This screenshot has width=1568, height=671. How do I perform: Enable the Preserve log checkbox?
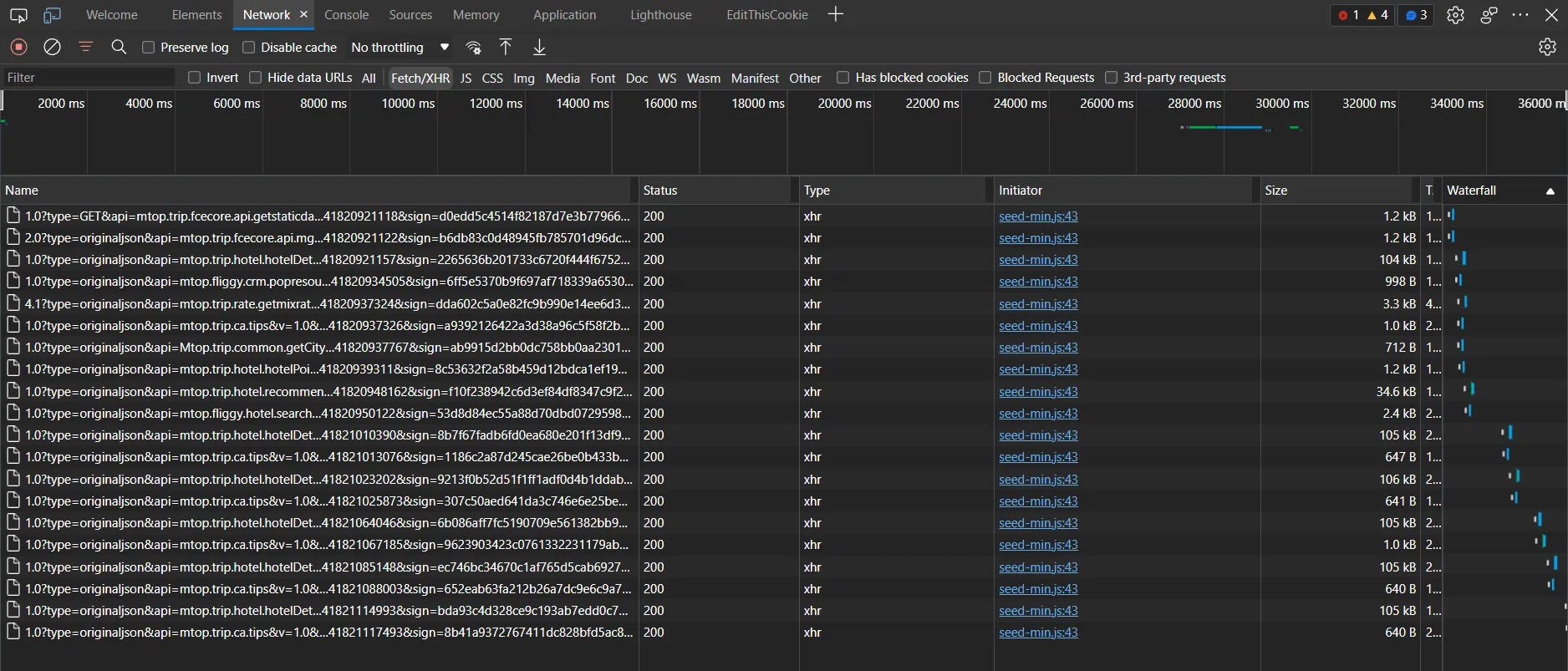[x=149, y=48]
